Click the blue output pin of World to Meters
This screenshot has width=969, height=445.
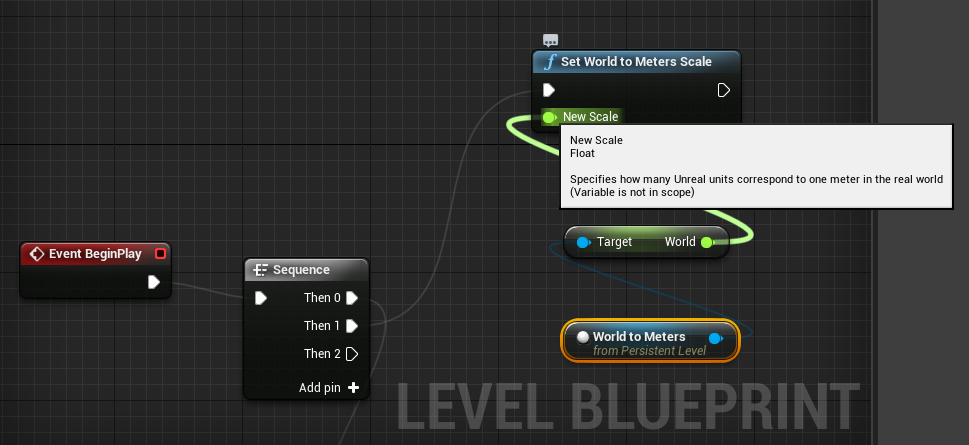pos(716,338)
